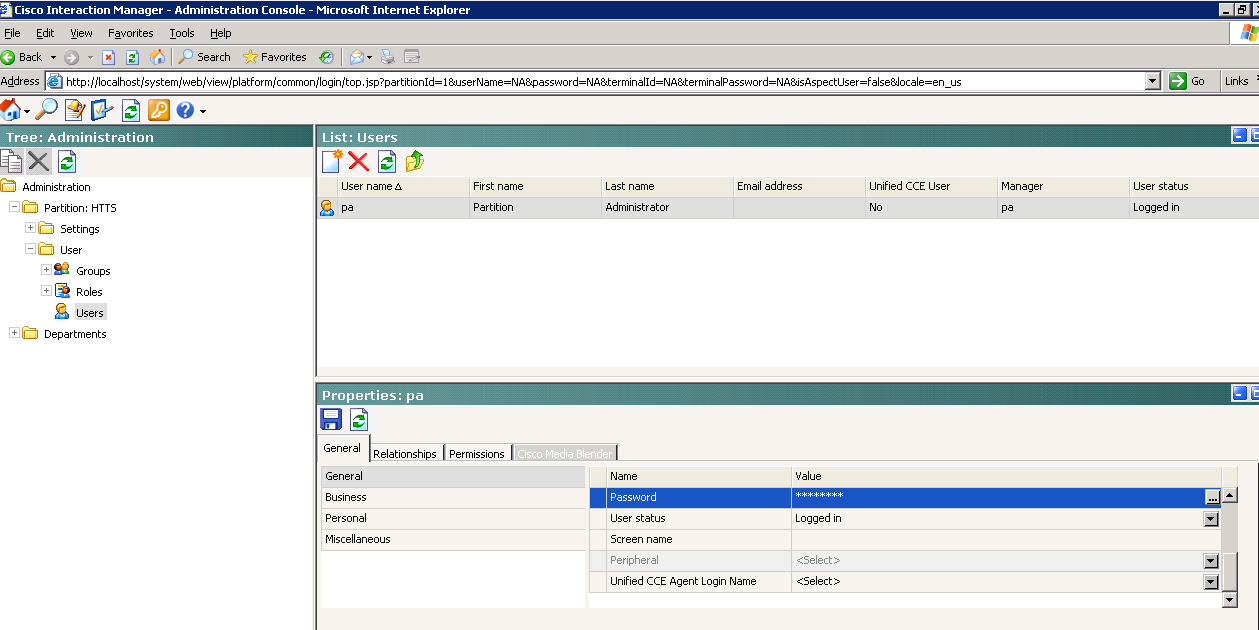Viewport: 1259px width, 630px height.
Task: Expand the Roles node
Action: click(x=46, y=291)
